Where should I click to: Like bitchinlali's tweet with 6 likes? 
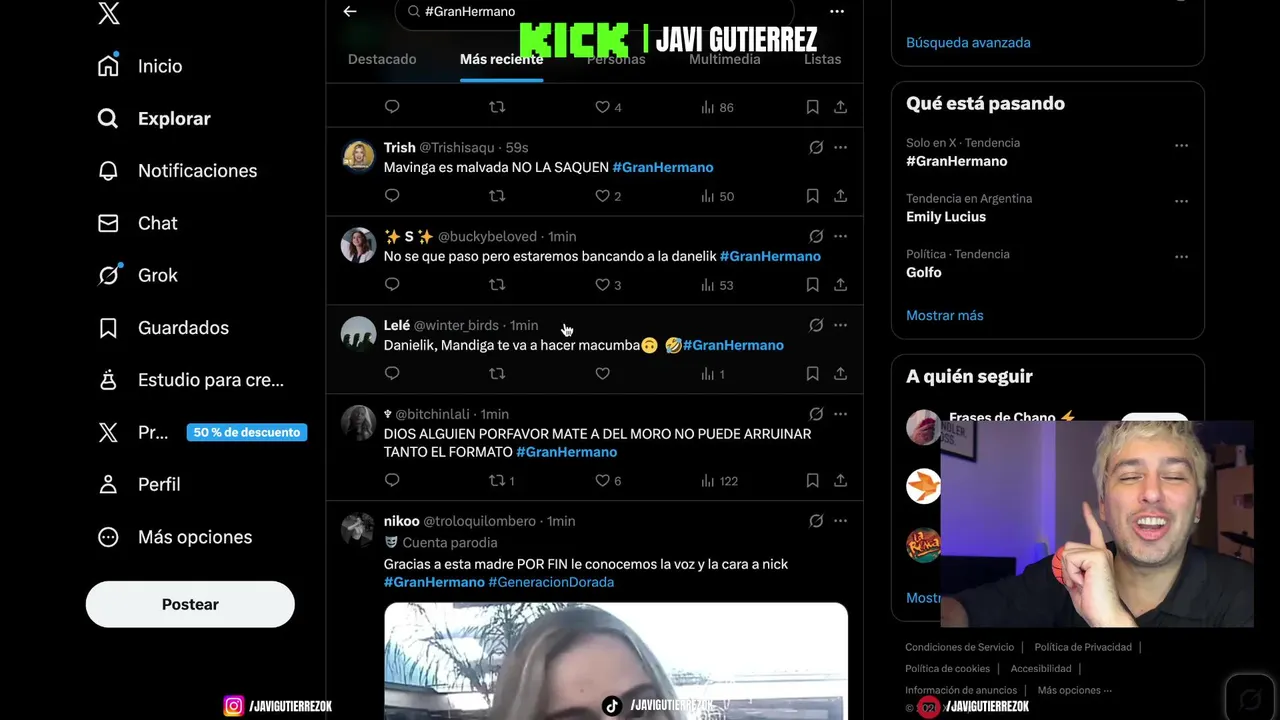[608, 481]
